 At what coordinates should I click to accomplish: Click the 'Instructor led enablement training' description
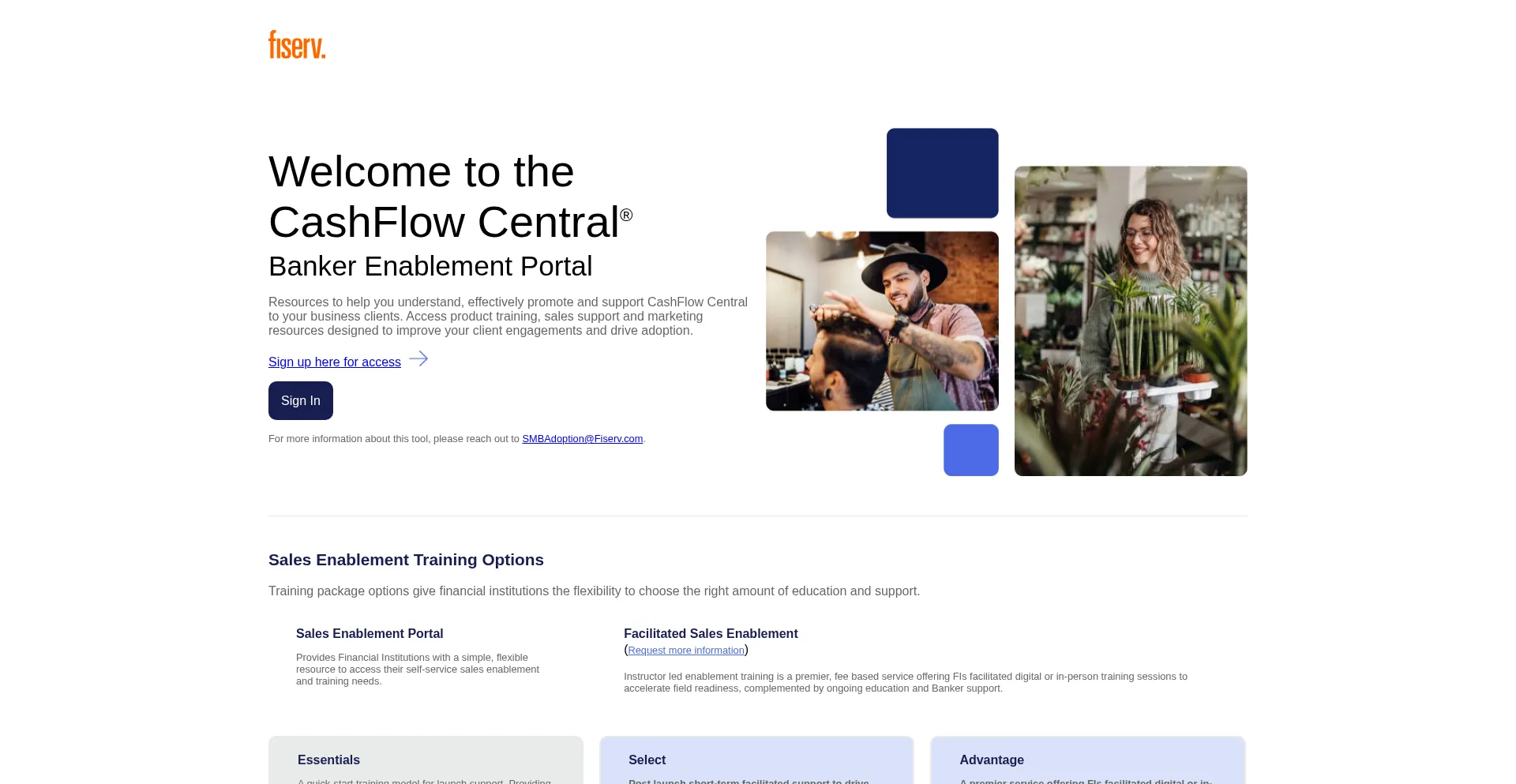tap(906, 682)
